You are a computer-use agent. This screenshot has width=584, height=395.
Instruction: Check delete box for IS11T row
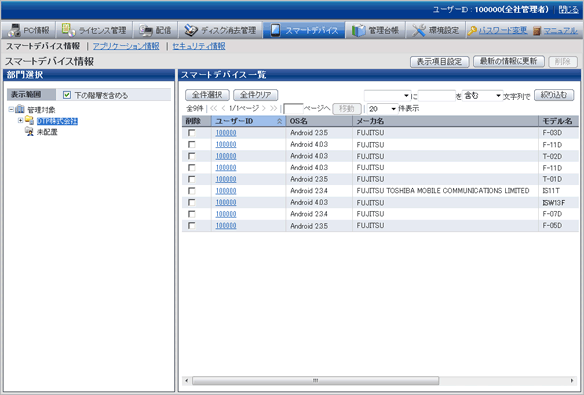(191, 191)
